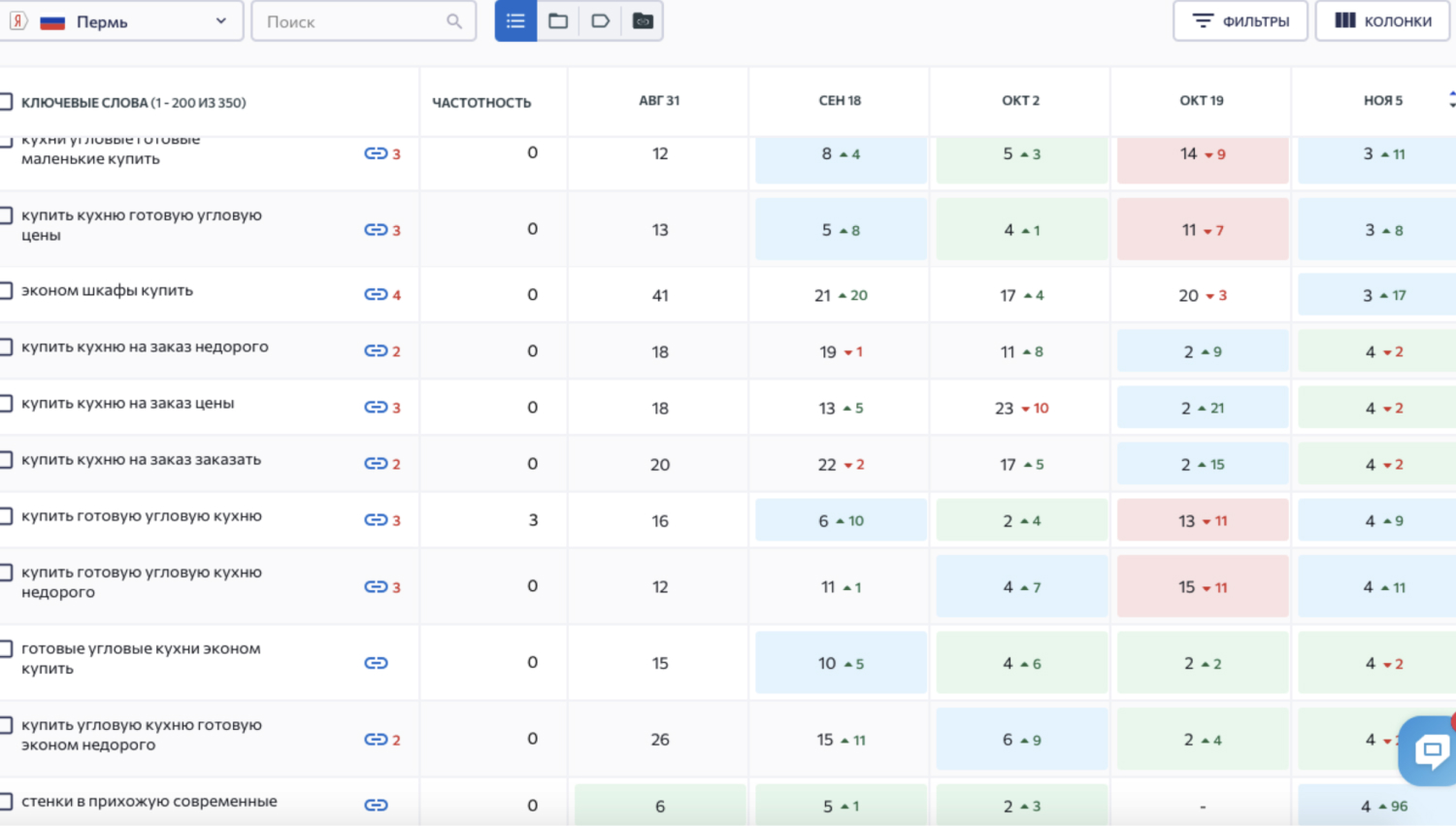Check the 'эконом шкафы купить' row
This screenshot has height=826, width=1456.
[6, 290]
